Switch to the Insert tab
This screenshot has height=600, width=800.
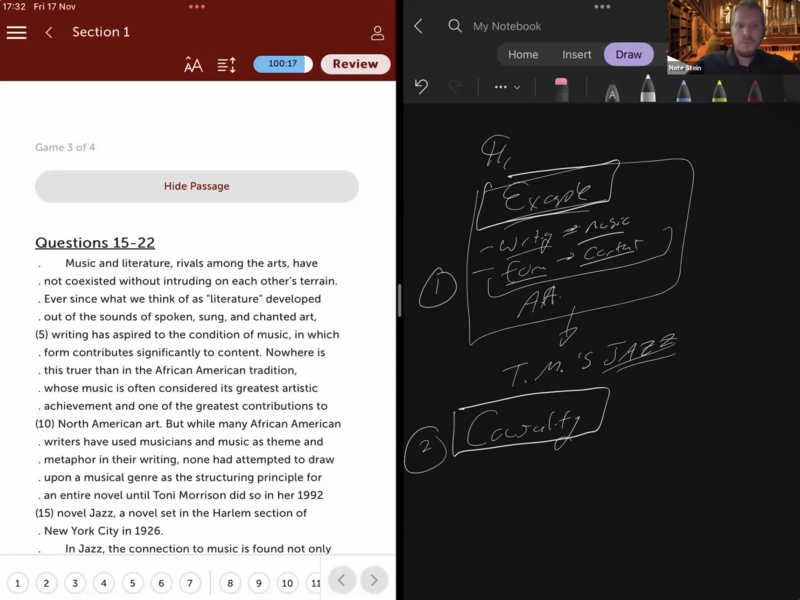[577, 55]
